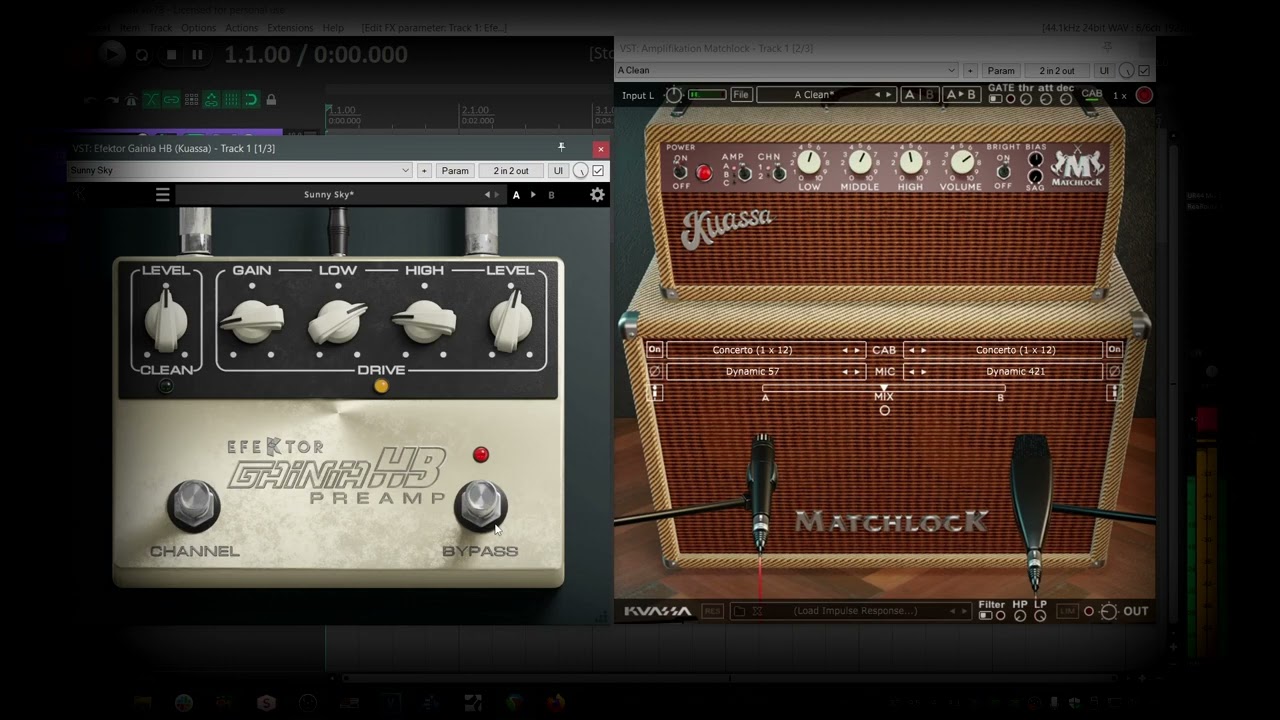The image size is (1280, 720).
Task: Clear the loaded impulse response
Action: tap(758, 611)
